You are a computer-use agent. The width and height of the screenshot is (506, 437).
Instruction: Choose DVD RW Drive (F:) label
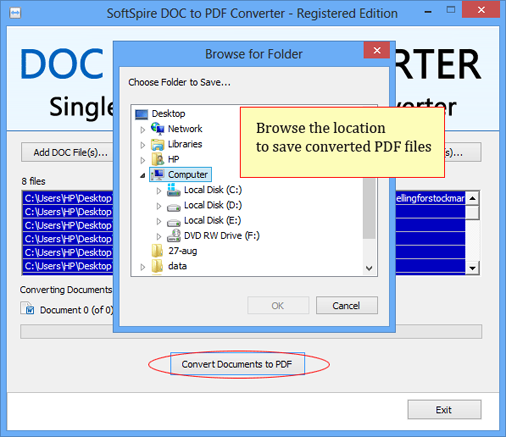point(222,236)
